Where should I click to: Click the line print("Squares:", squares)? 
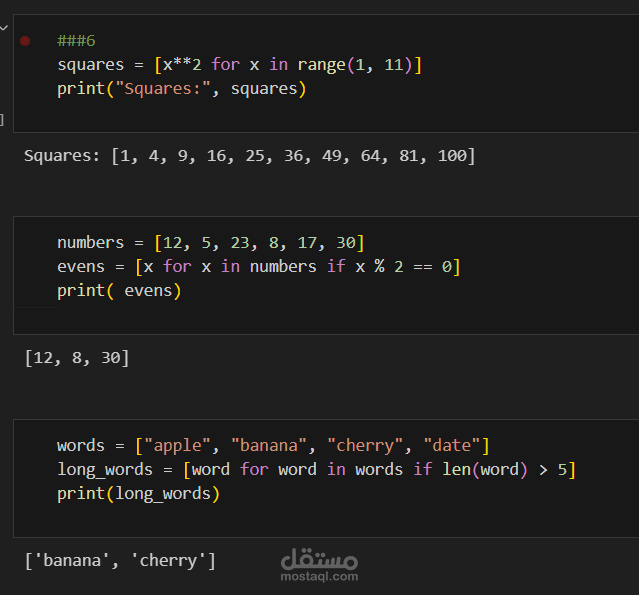point(181,89)
